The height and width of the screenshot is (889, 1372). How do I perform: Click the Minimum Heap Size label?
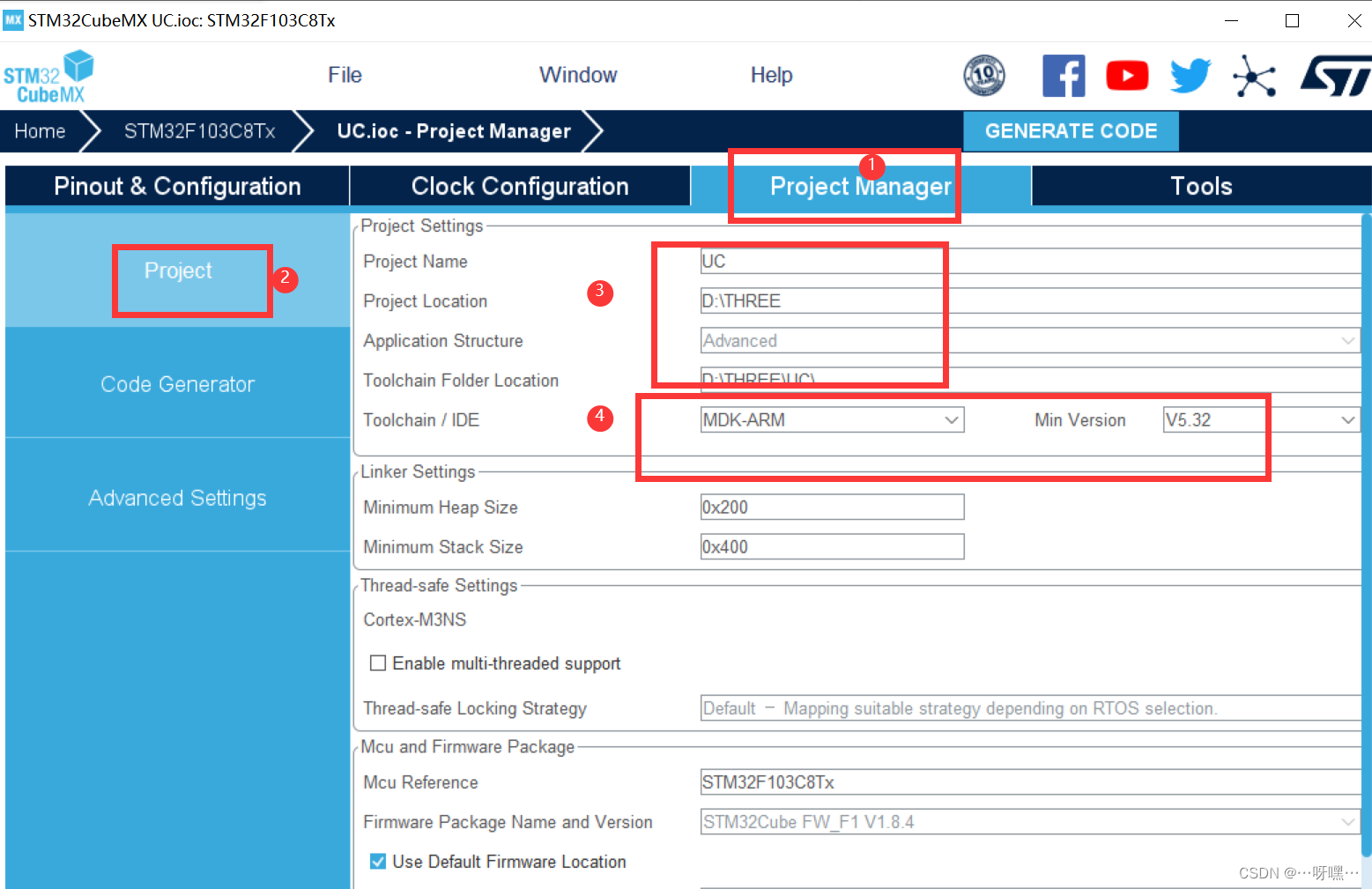[441, 507]
